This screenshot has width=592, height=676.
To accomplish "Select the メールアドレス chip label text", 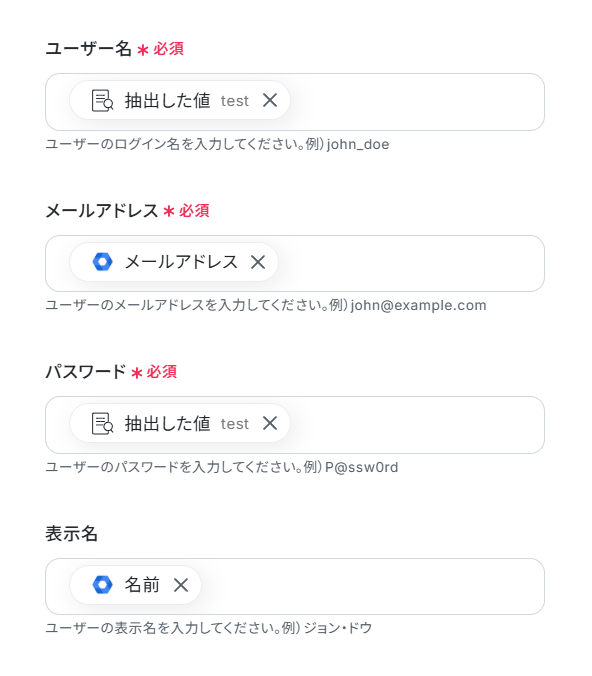I will click(x=181, y=262).
